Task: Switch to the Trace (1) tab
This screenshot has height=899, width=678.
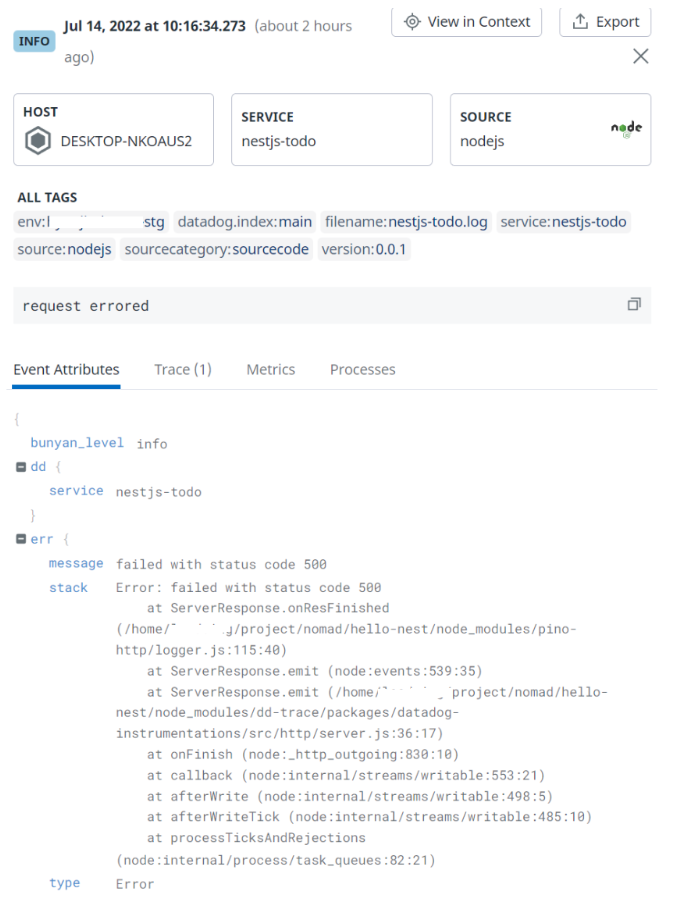Action: pyautogui.click(x=183, y=370)
